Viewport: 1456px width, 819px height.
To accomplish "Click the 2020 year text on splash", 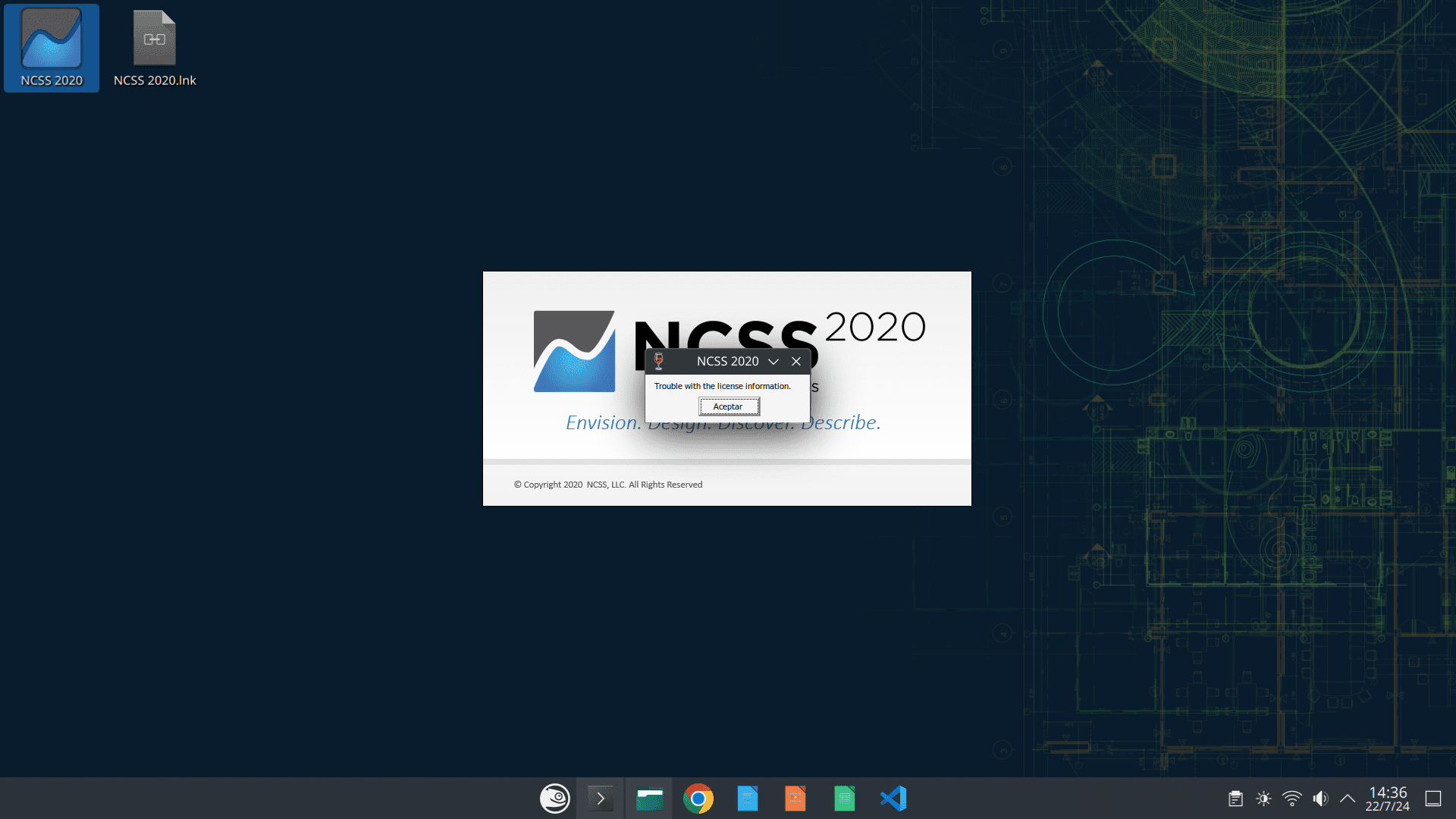I will coord(875,328).
